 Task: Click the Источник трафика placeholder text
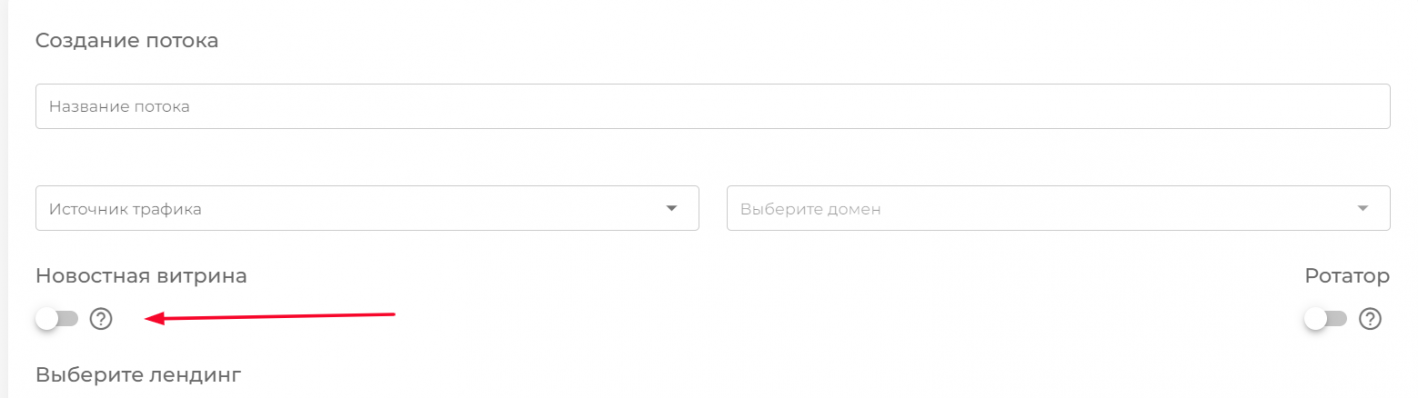click(x=125, y=209)
